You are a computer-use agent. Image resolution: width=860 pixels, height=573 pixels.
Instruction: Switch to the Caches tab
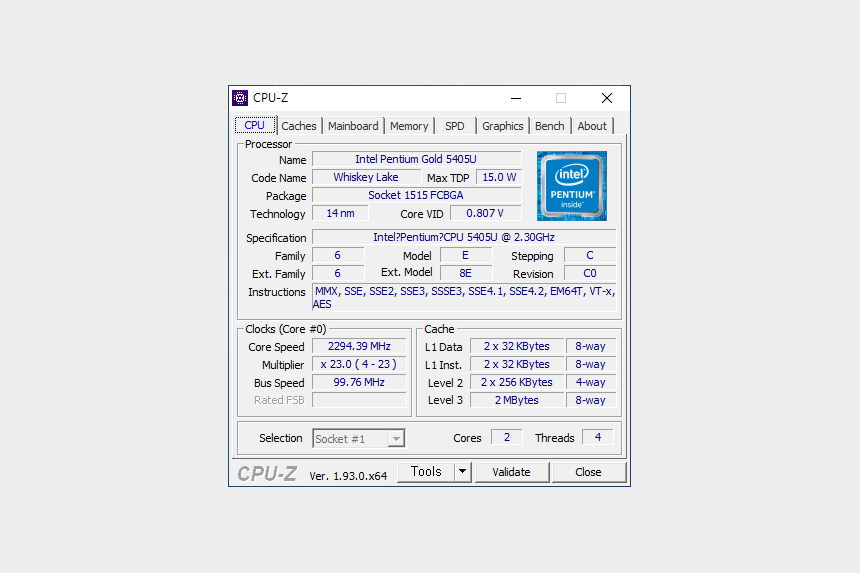click(x=299, y=126)
